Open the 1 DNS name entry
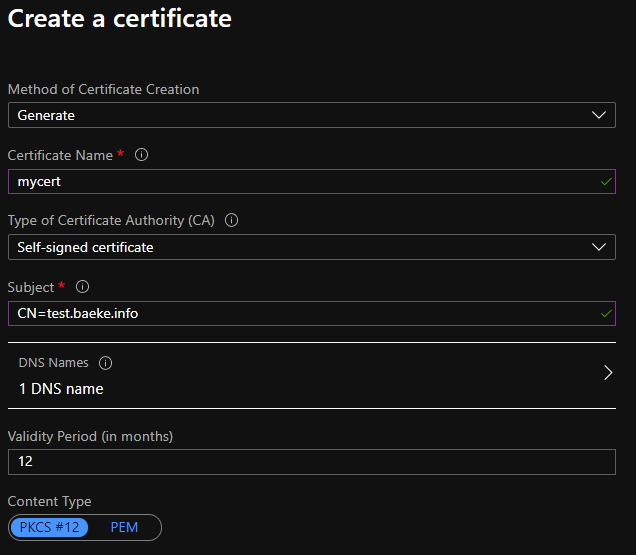Screen dimensions: 636x555 [61, 388]
